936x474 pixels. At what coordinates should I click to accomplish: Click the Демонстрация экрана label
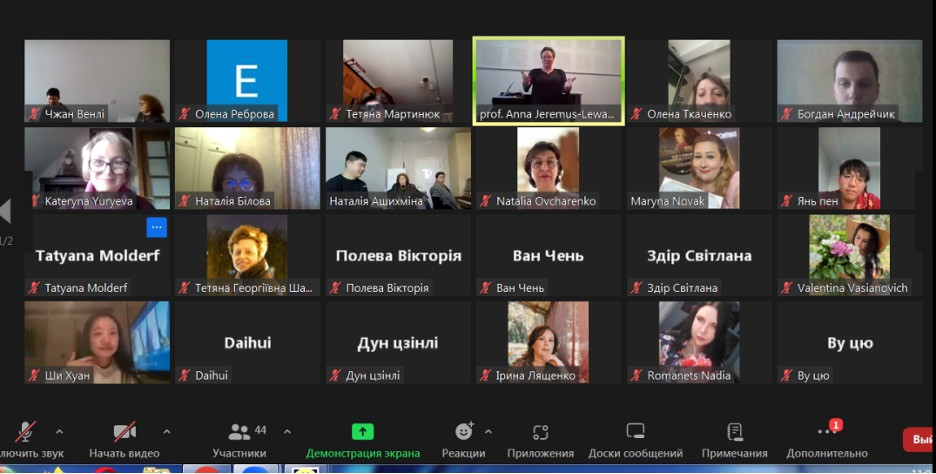point(362,453)
